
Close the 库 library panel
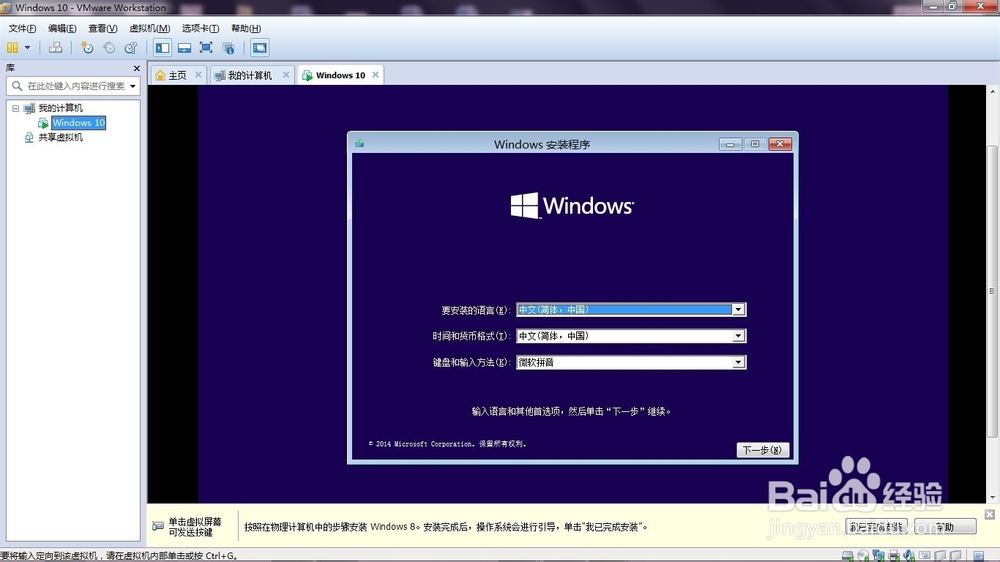point(136,68)
